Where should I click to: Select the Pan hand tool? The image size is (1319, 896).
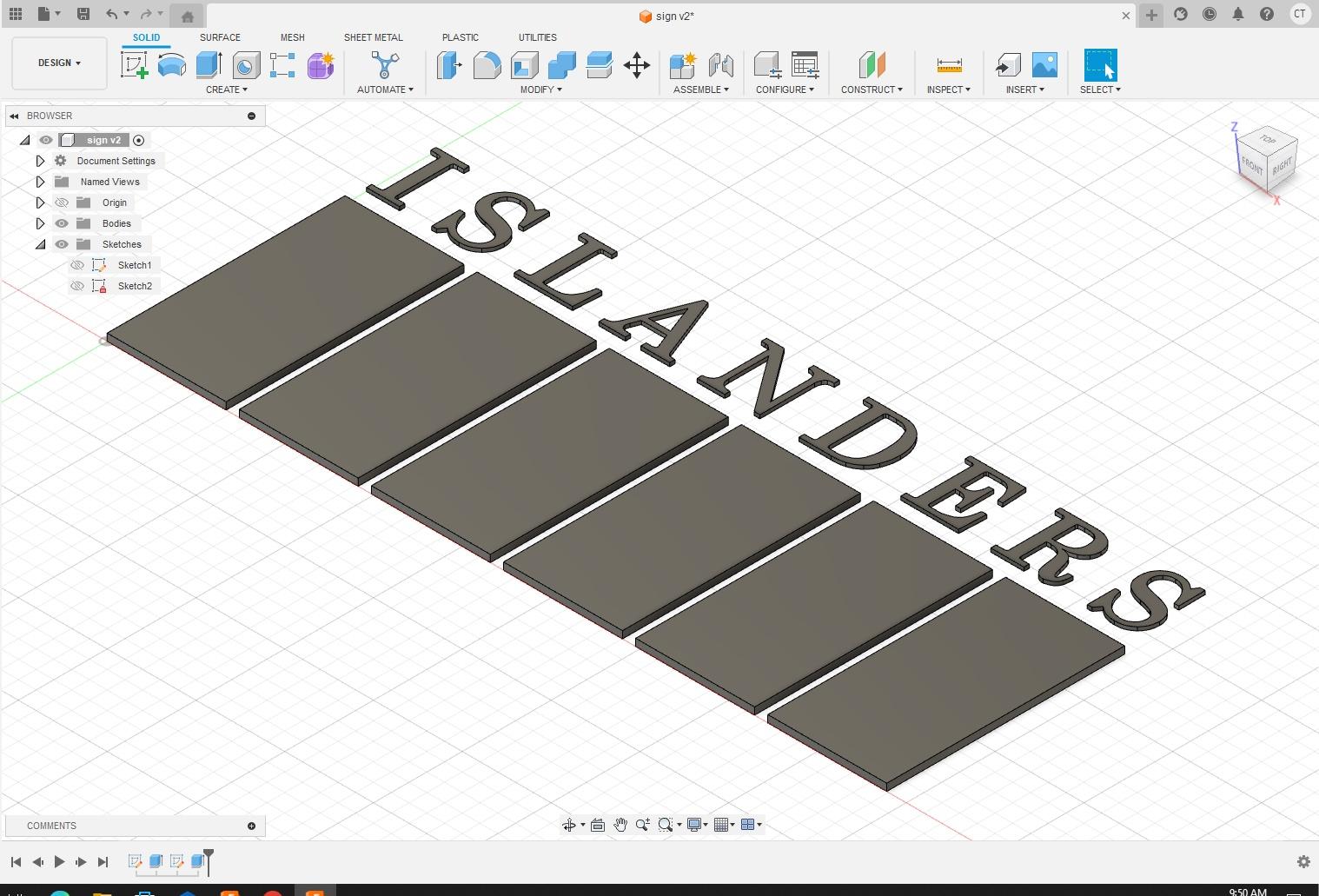coord(620,825)
